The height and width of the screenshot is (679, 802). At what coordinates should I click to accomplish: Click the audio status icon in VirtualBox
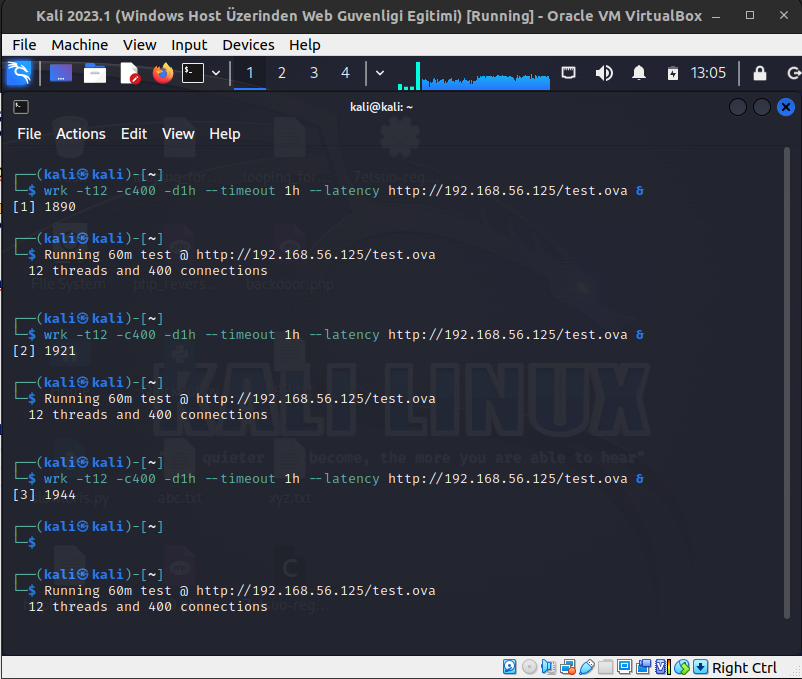pos(548,667)
